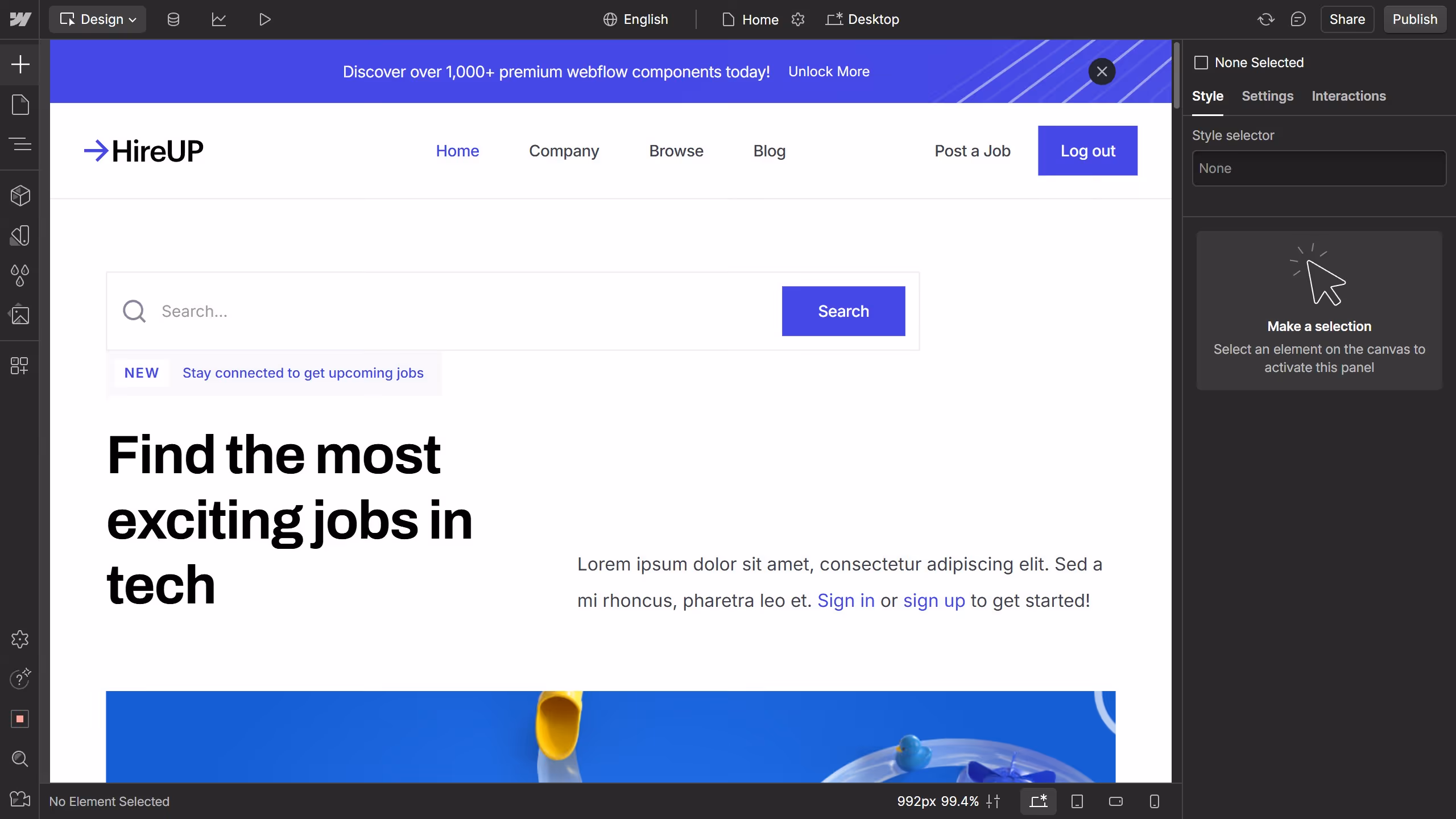Switch to the Settings tab
Screen dimensions: 1456x819
(1267, 96)
